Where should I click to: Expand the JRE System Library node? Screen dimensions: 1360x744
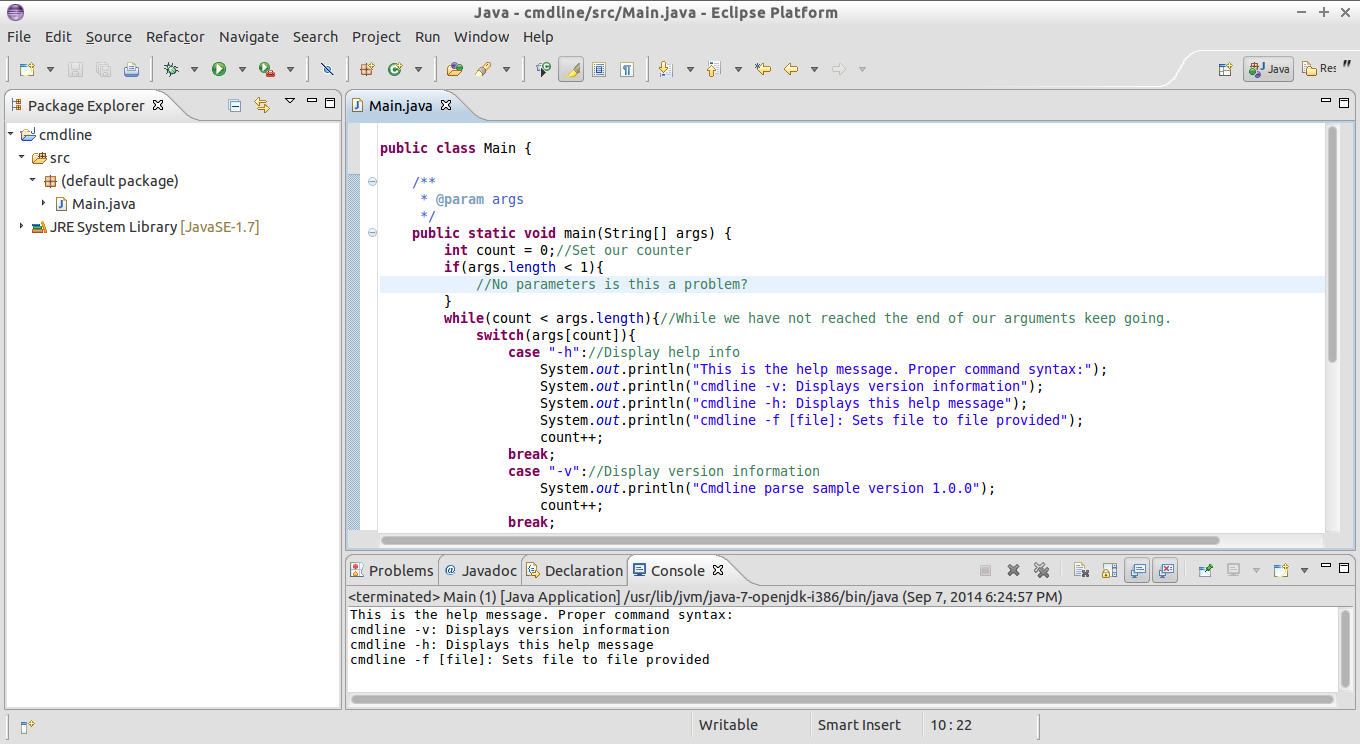(x=22, y=227)
